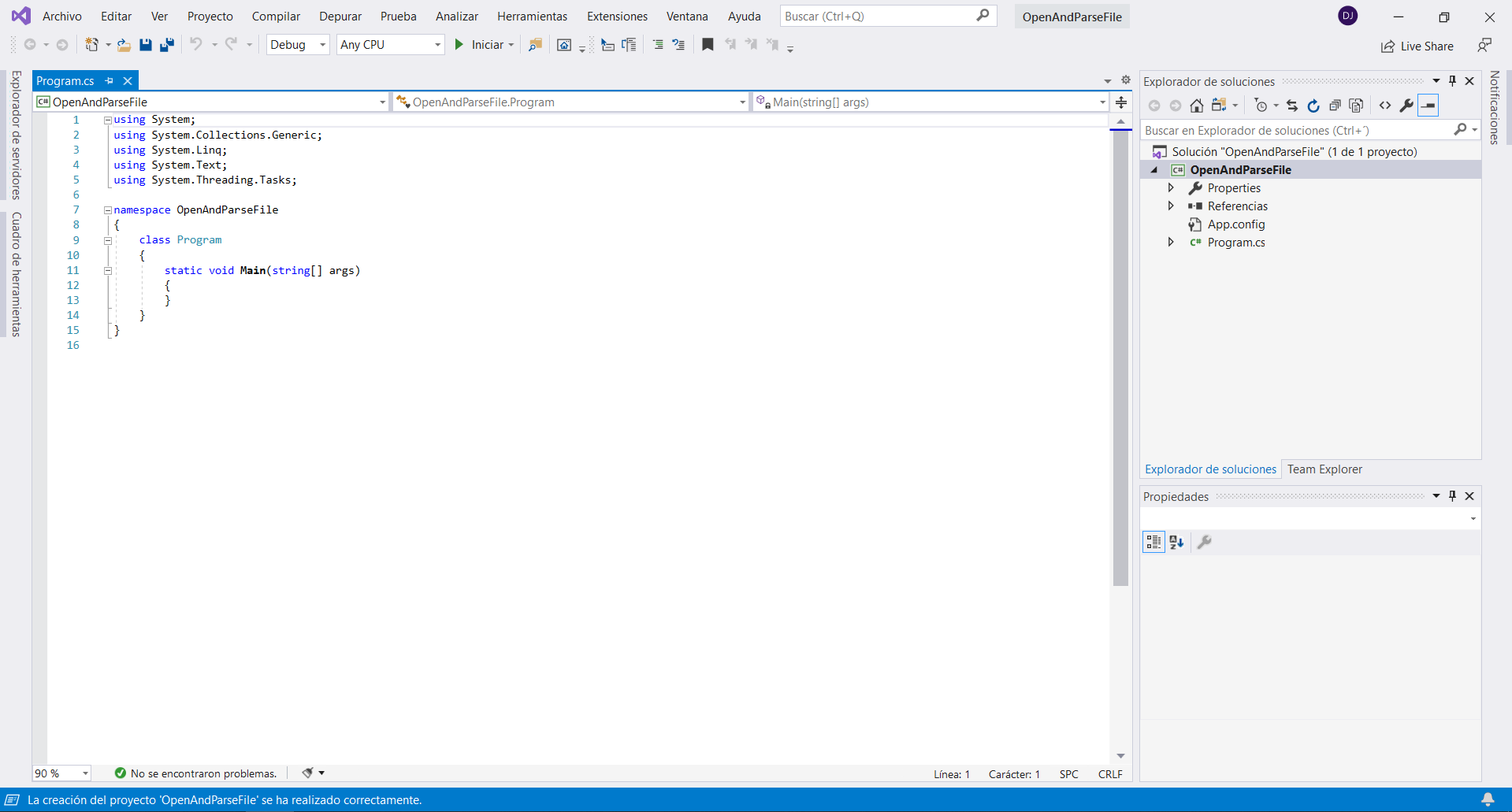This screenshot has width=1512, height=812.
Task: Collapse all items in Solution Explorer
Action: click(x=1335, y=106)
